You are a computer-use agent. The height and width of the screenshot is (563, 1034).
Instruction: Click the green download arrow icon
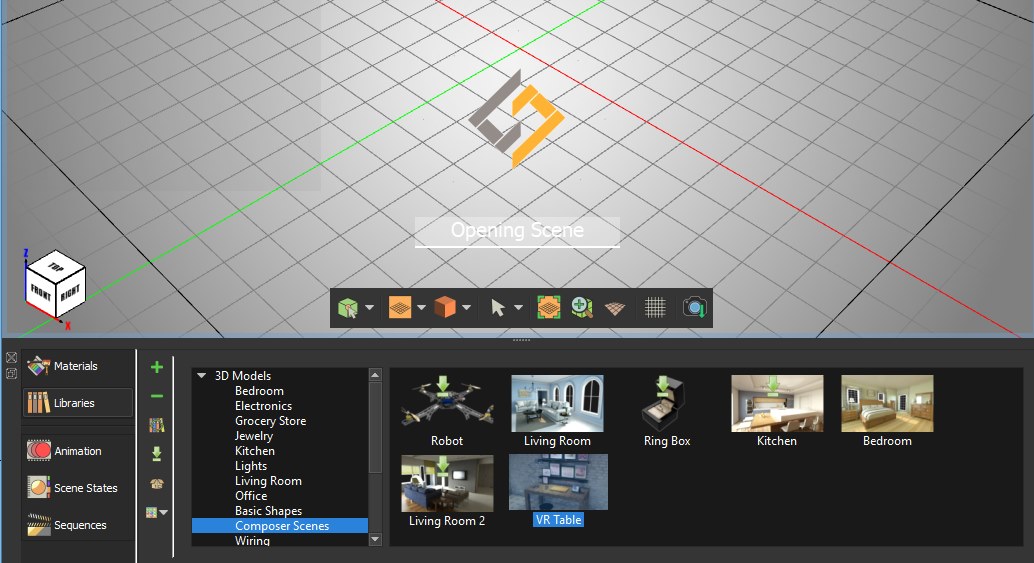tap(156, 454)
